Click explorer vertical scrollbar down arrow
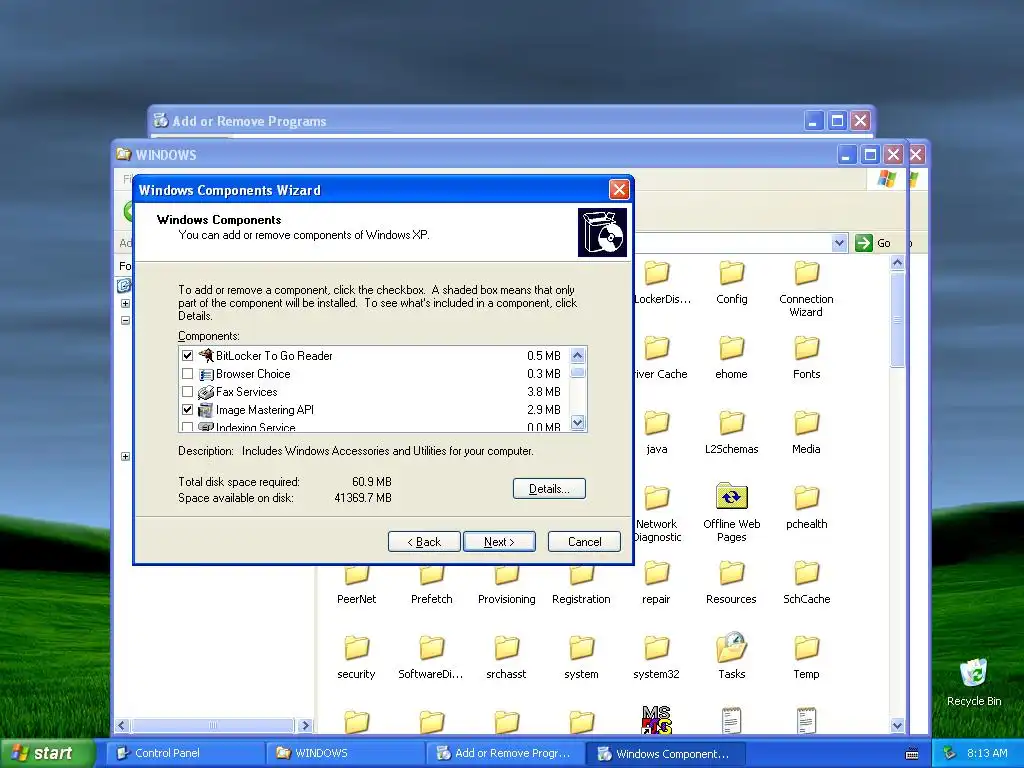The width and height of the screenshot is (1024, 768). pyautogui.click(x=897, y=726)
